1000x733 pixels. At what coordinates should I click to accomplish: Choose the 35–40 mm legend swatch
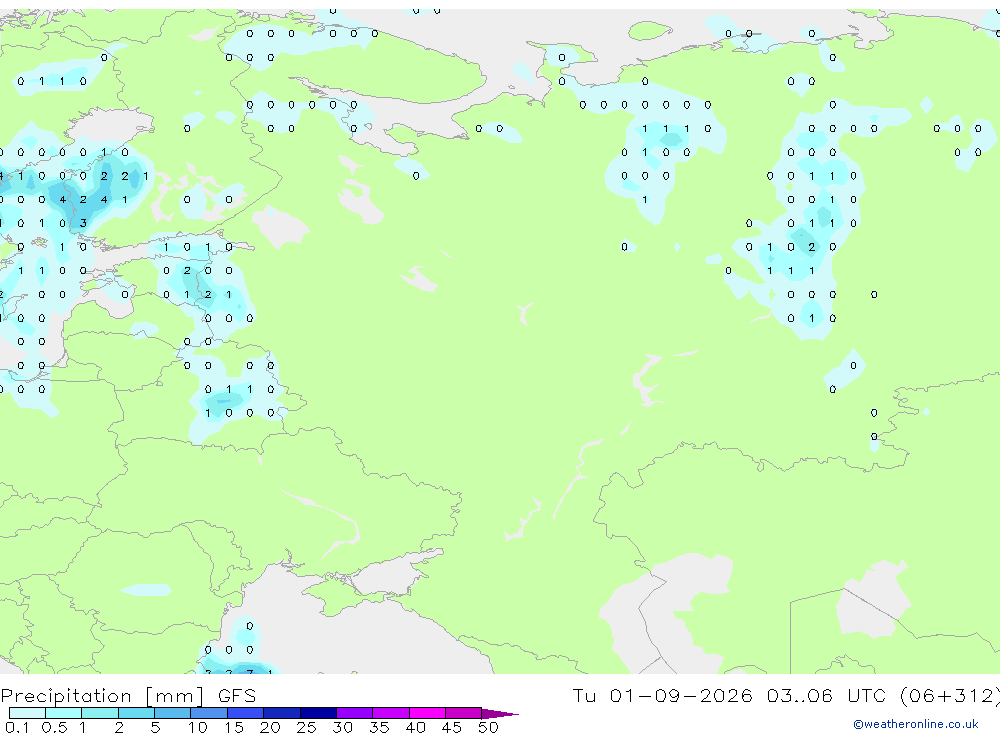pos(391,713)
